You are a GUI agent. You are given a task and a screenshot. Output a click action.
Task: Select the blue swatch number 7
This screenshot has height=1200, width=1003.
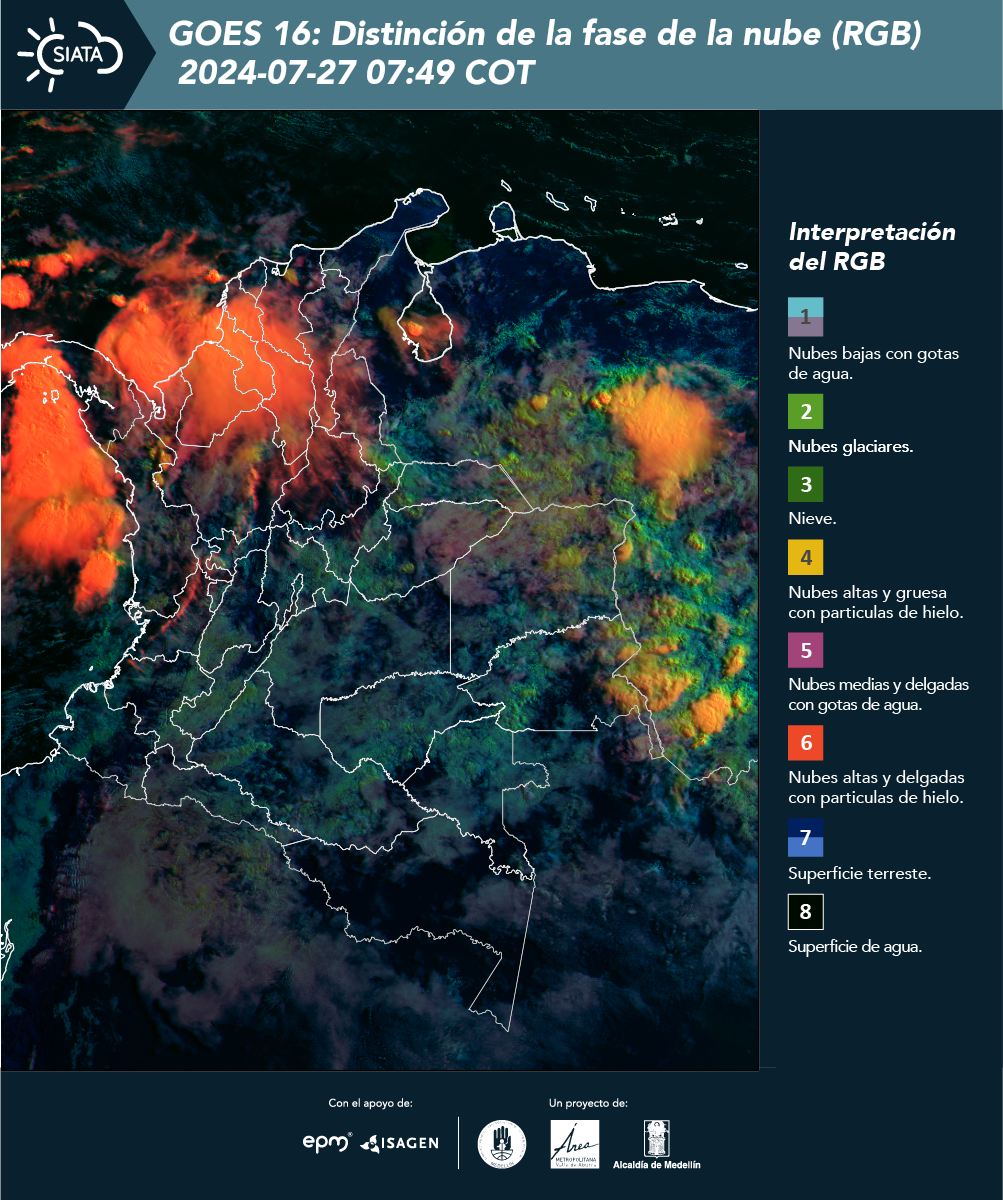tap(805, 838)
